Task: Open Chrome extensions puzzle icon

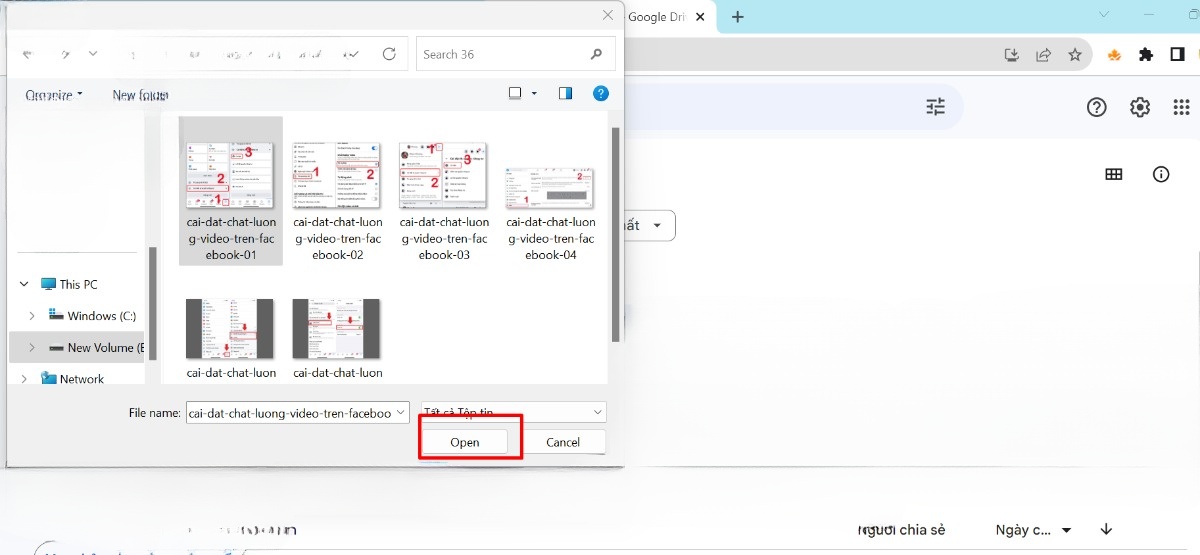Action: (x=1146, y=55)
